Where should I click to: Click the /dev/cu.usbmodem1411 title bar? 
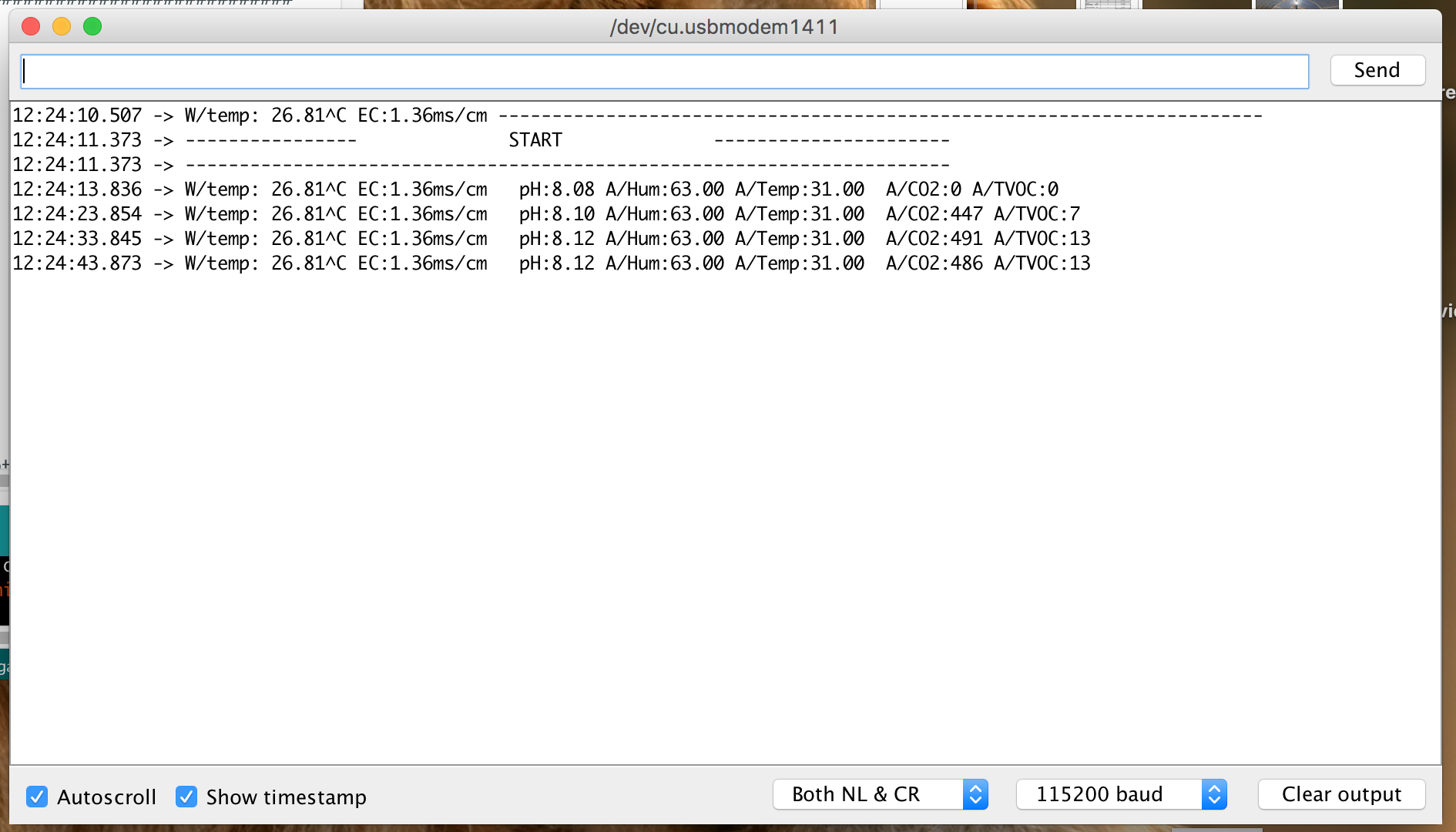click(725, 26)
